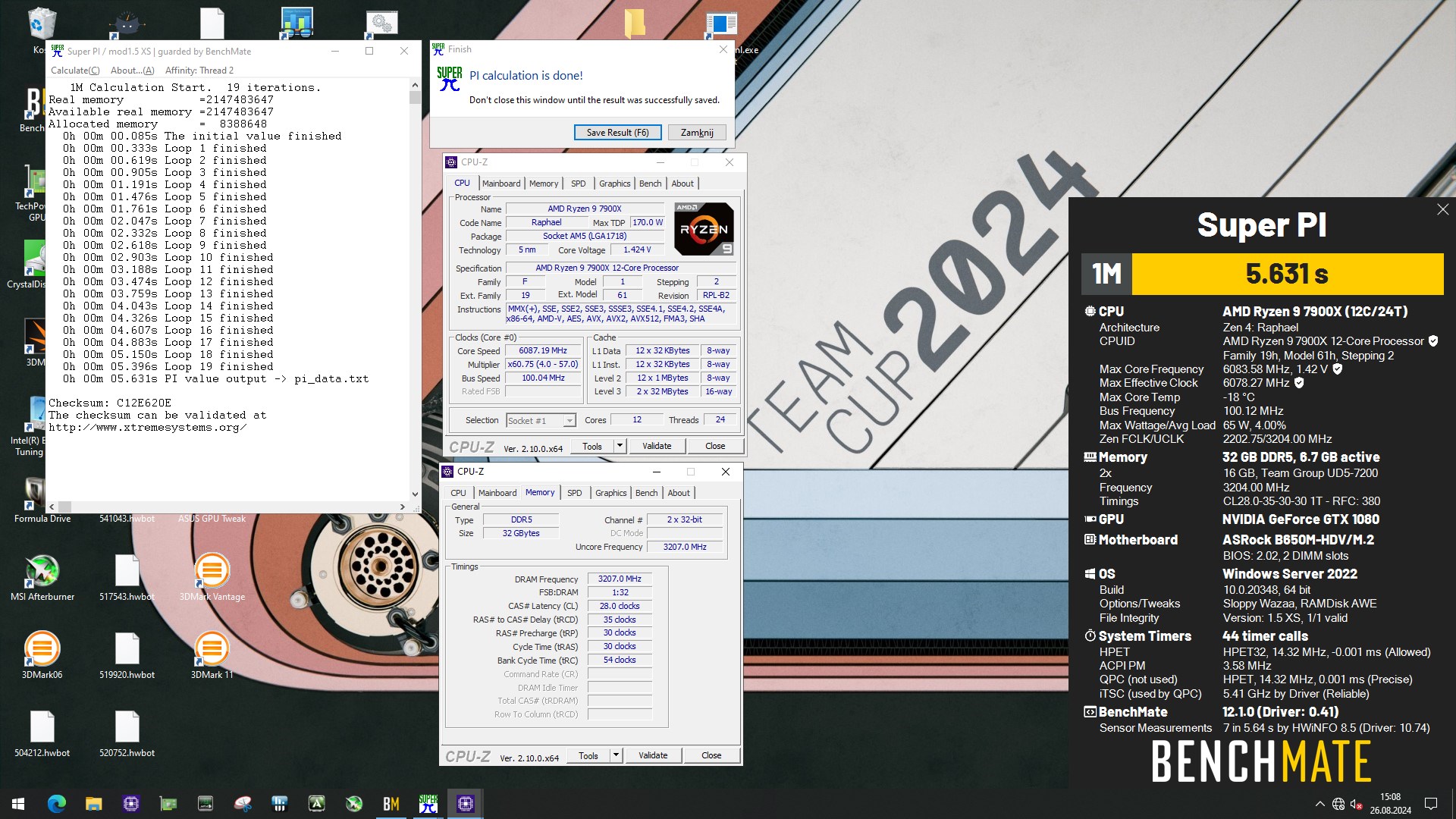
Task: Switch to the Mainboard tab in the upper CPU-Z window
Action: [x=501, y=184]
